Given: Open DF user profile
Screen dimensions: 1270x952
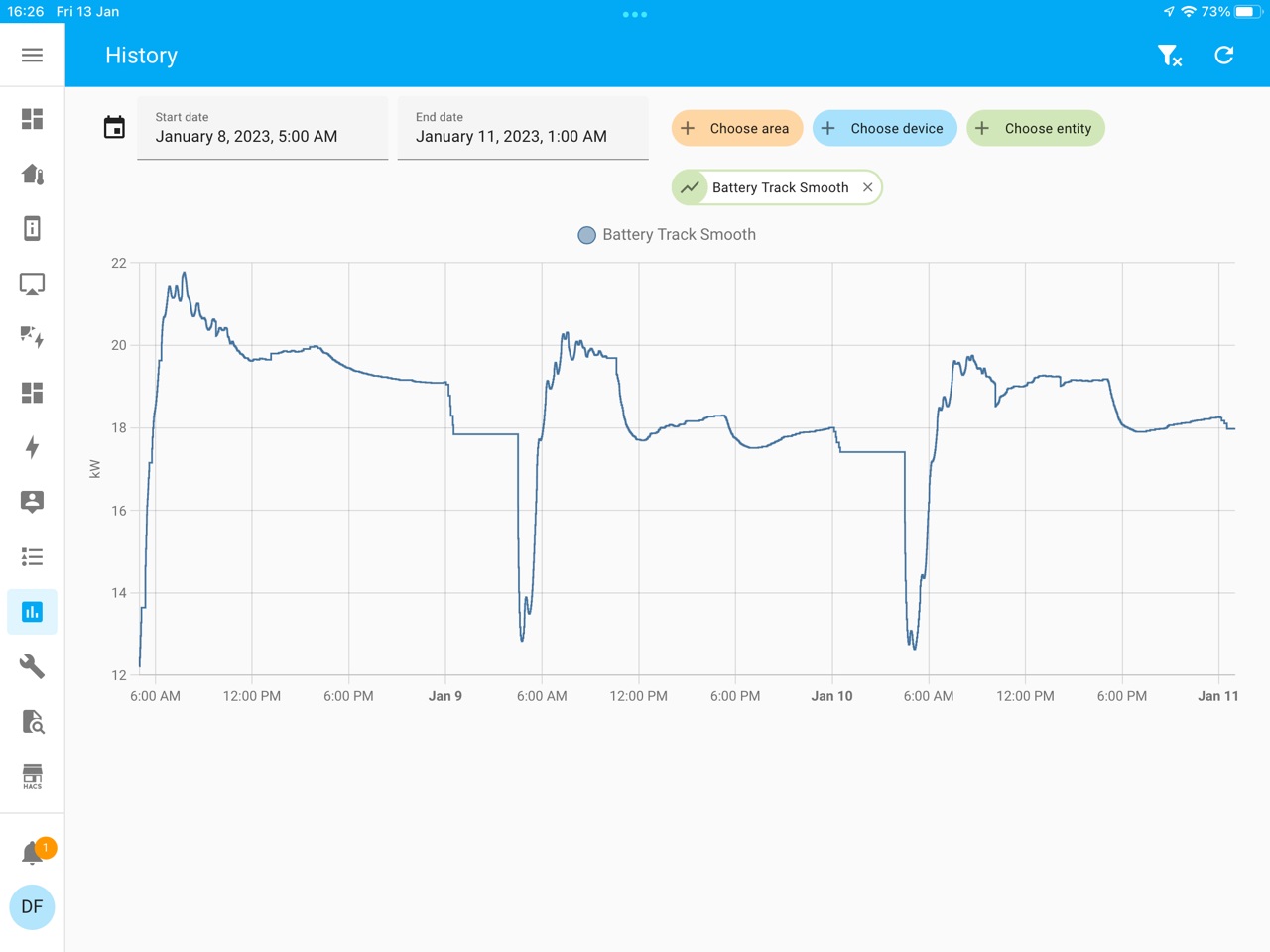Looking at the screenshot, I should 32,906.
